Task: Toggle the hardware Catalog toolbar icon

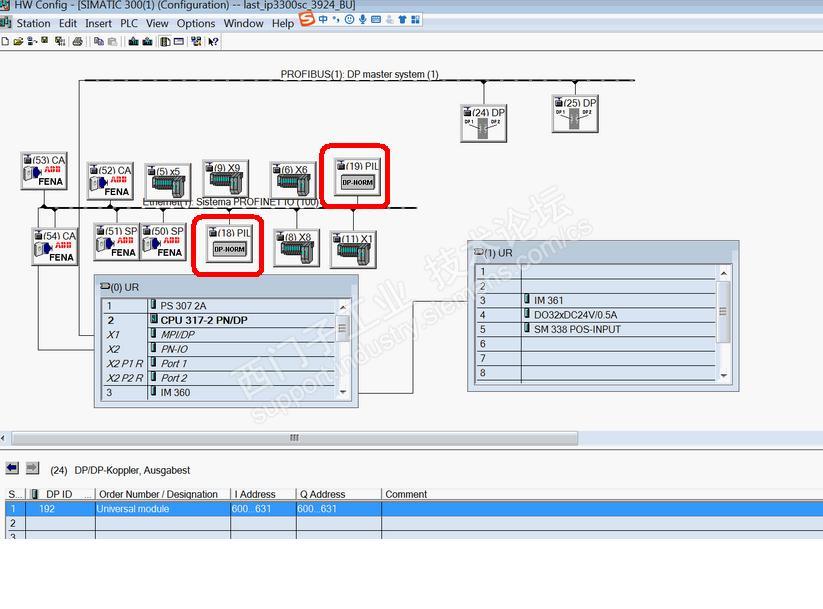Action: pyautogui.click(x=165, y=41)
